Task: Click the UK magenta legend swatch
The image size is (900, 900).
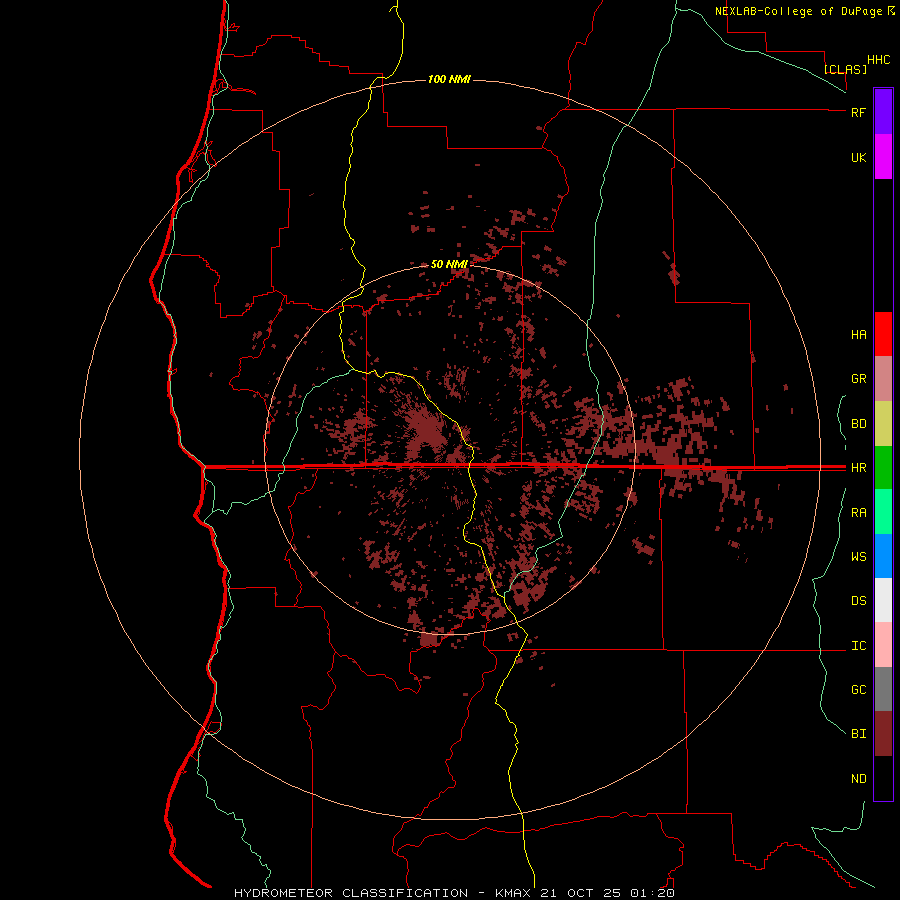Action: tap(883, 157)
